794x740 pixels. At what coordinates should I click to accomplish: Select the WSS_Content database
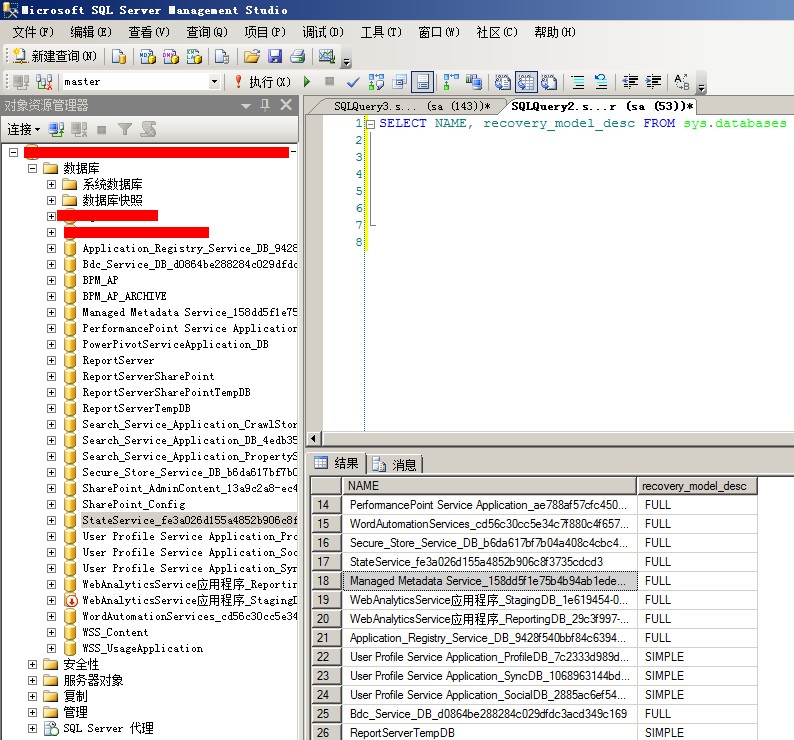click(115, 632)
